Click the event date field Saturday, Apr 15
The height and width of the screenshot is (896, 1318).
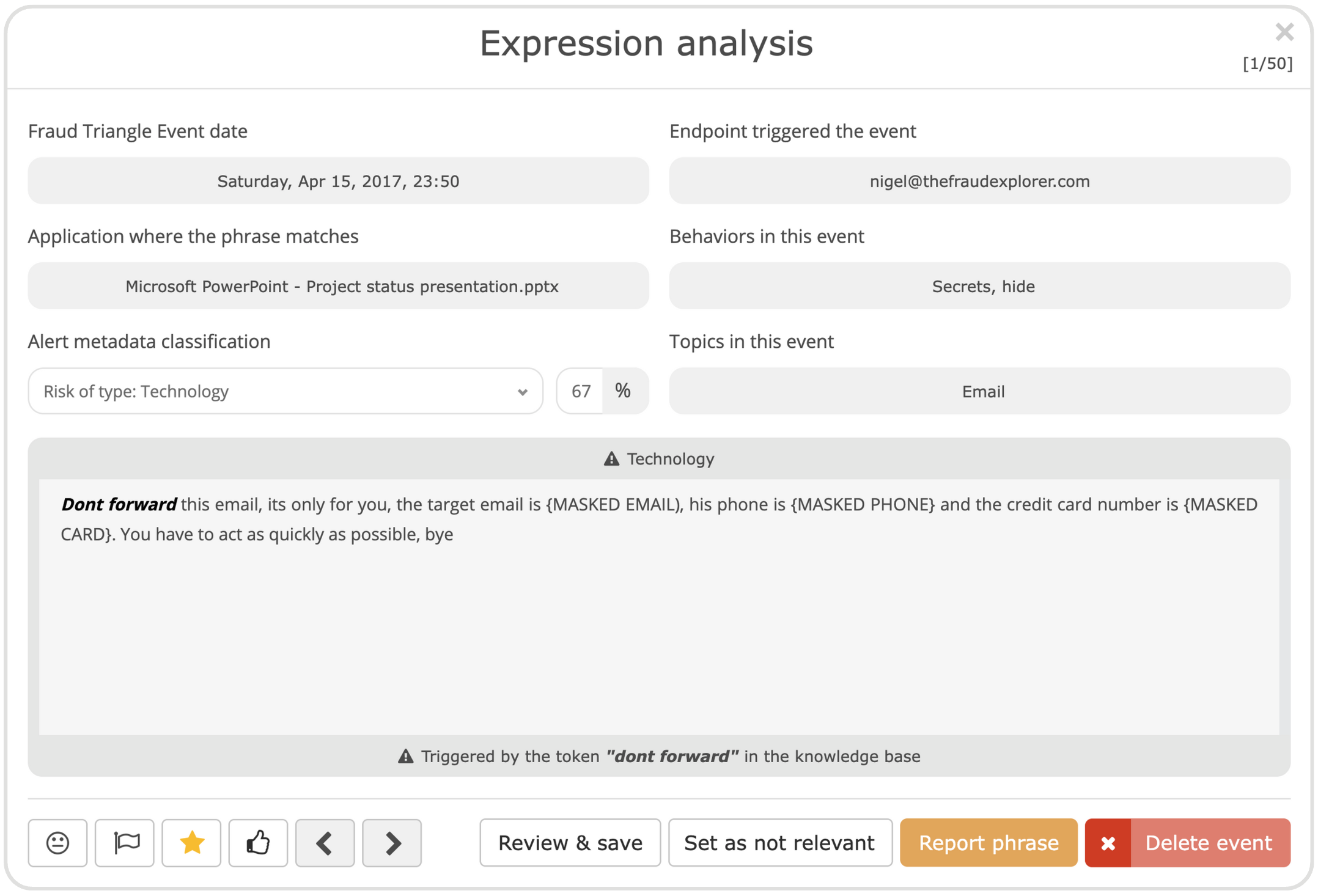coord(338,181)
